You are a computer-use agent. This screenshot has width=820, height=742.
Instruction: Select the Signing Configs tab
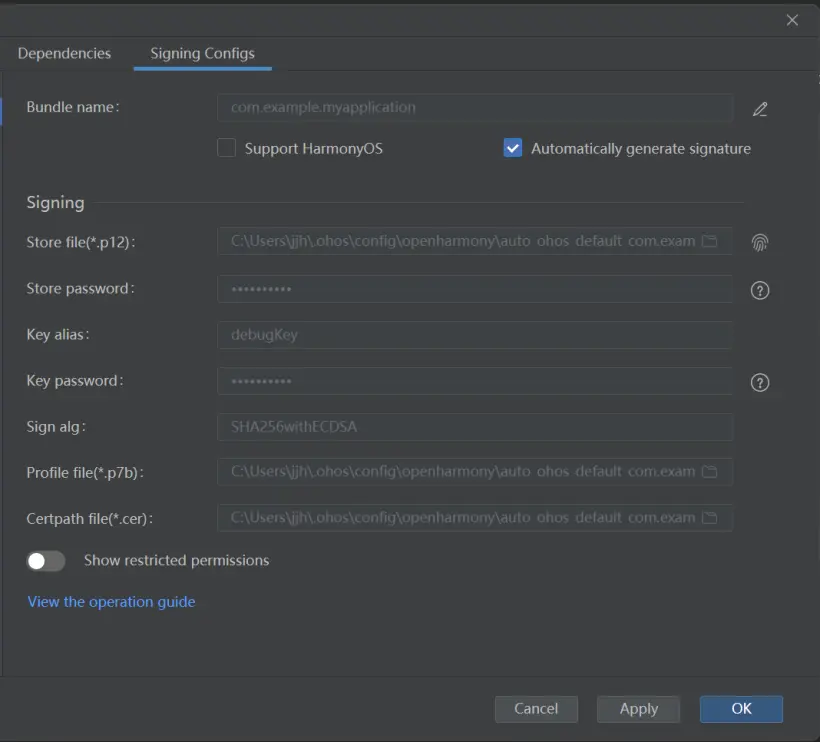pos(202,53)
